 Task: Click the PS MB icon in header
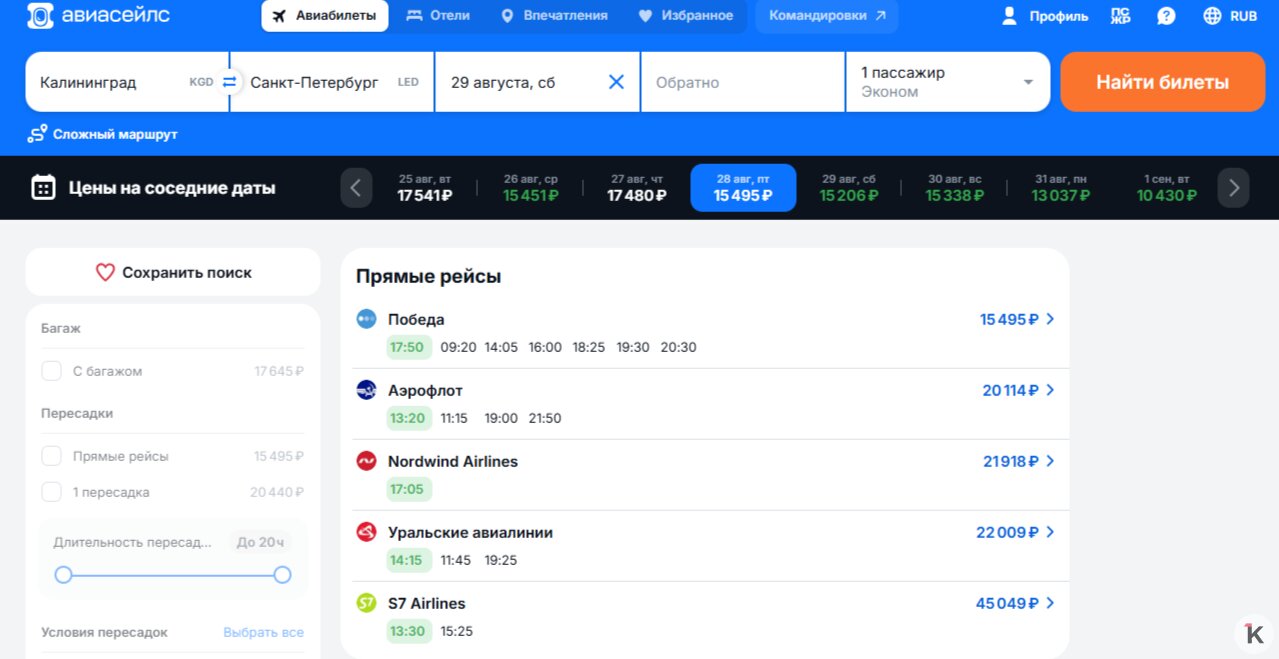1121,16
